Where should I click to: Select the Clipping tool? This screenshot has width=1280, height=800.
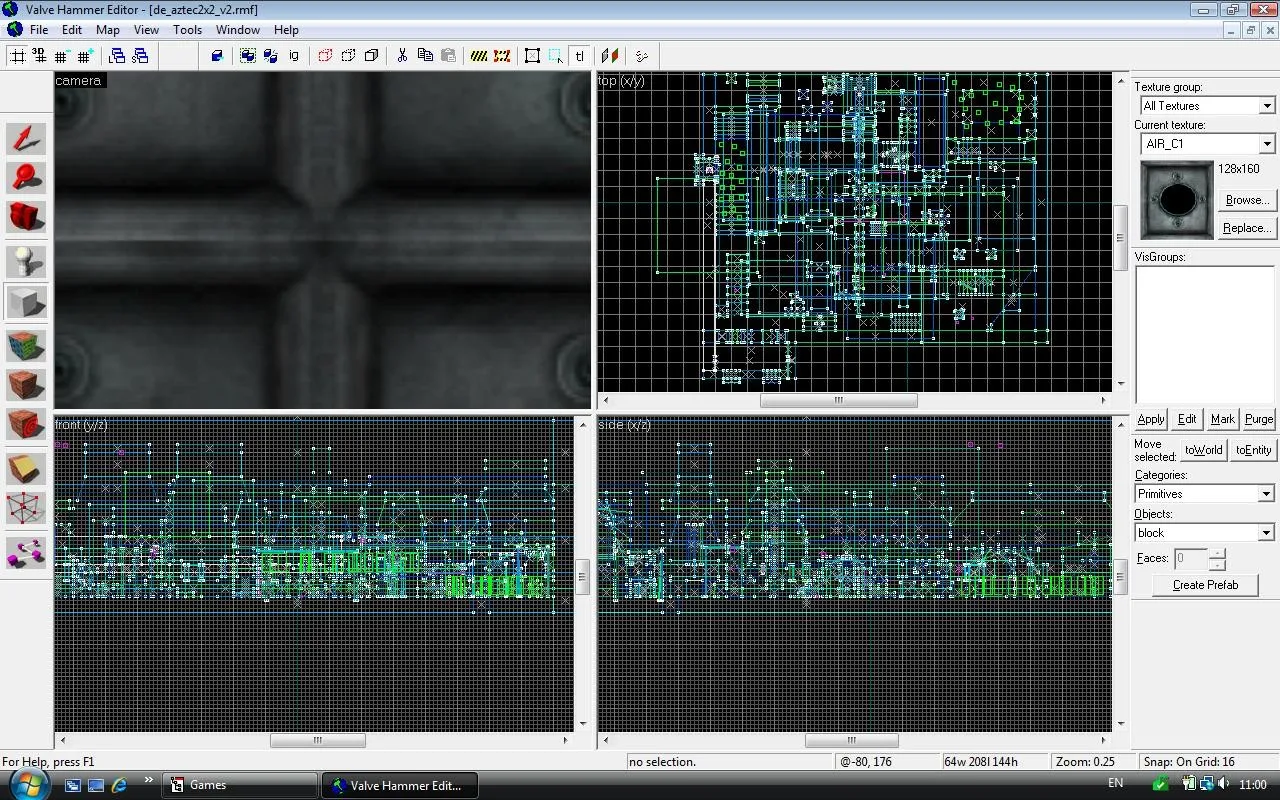click(26, 468)
